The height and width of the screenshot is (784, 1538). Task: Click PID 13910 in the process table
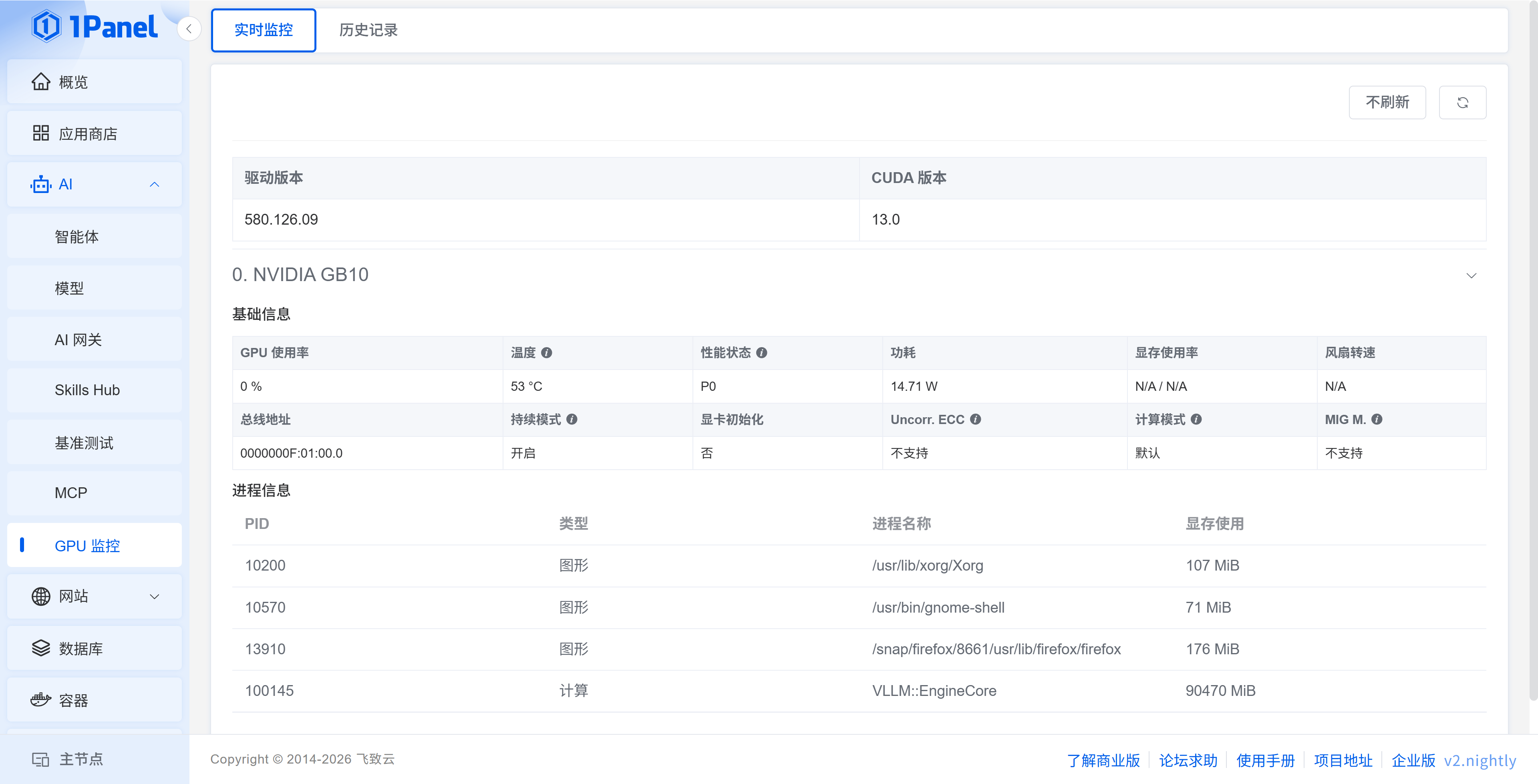265,649
